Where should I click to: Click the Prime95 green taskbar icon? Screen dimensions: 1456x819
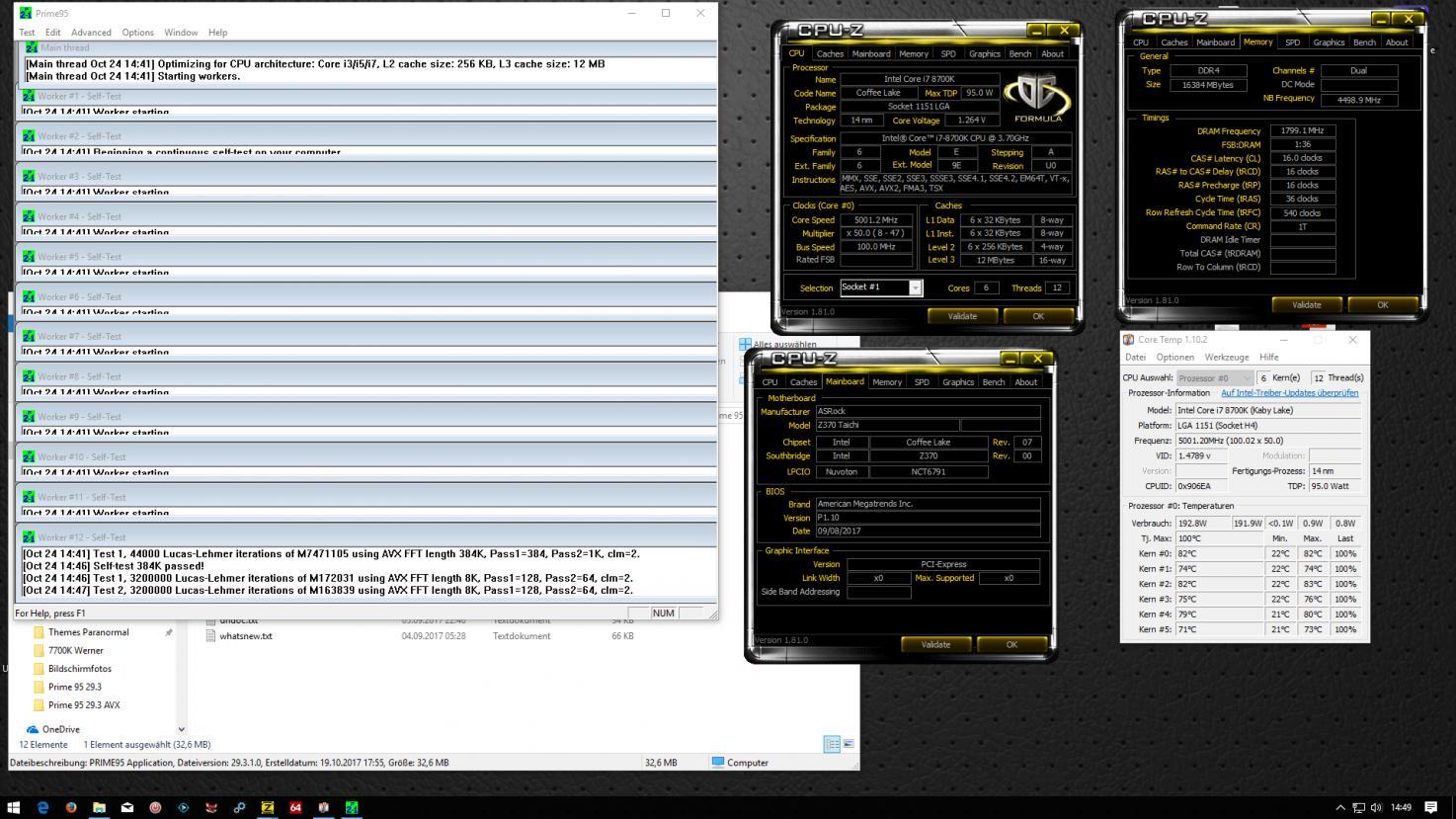352,807
